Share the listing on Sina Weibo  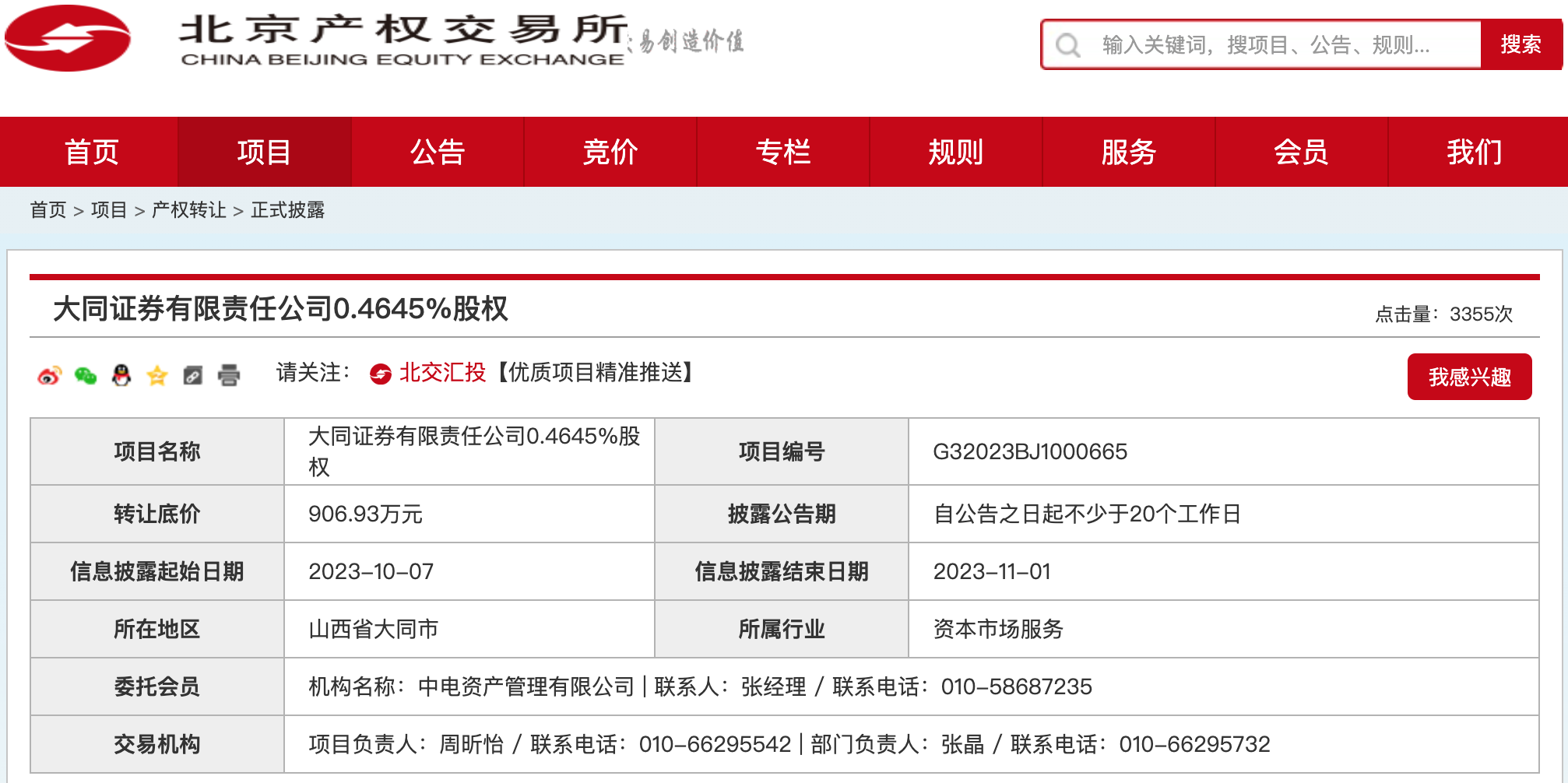tap(49, 376)
